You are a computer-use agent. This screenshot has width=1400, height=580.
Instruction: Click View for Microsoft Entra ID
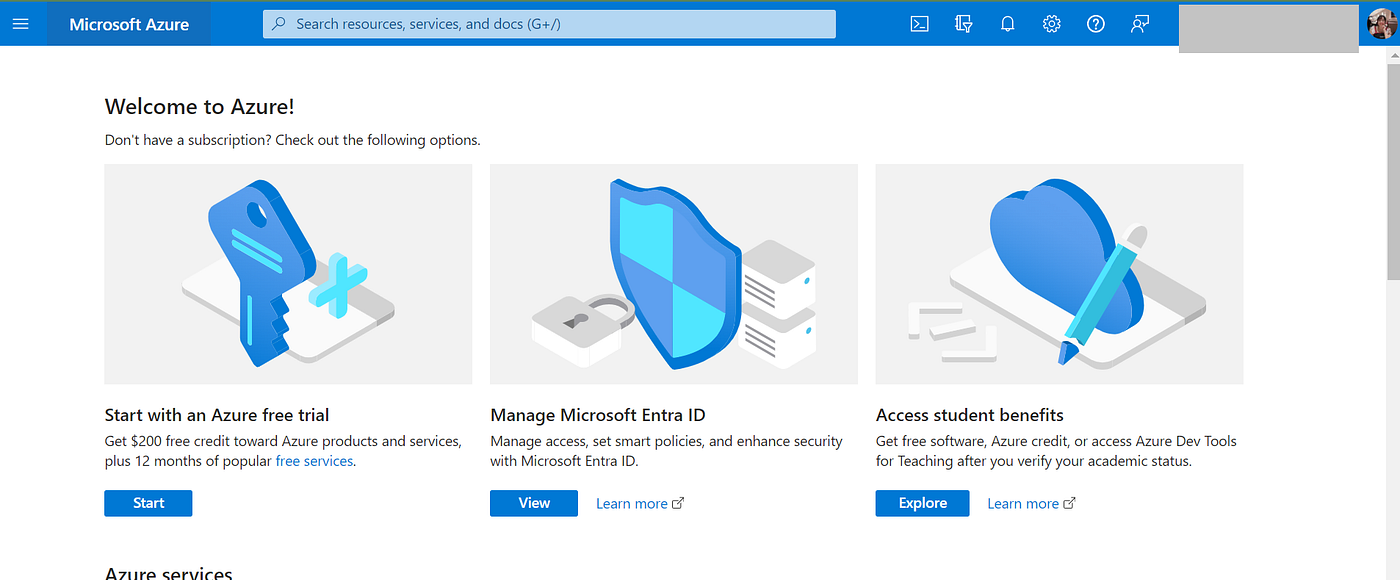click(x=534, y=503)
